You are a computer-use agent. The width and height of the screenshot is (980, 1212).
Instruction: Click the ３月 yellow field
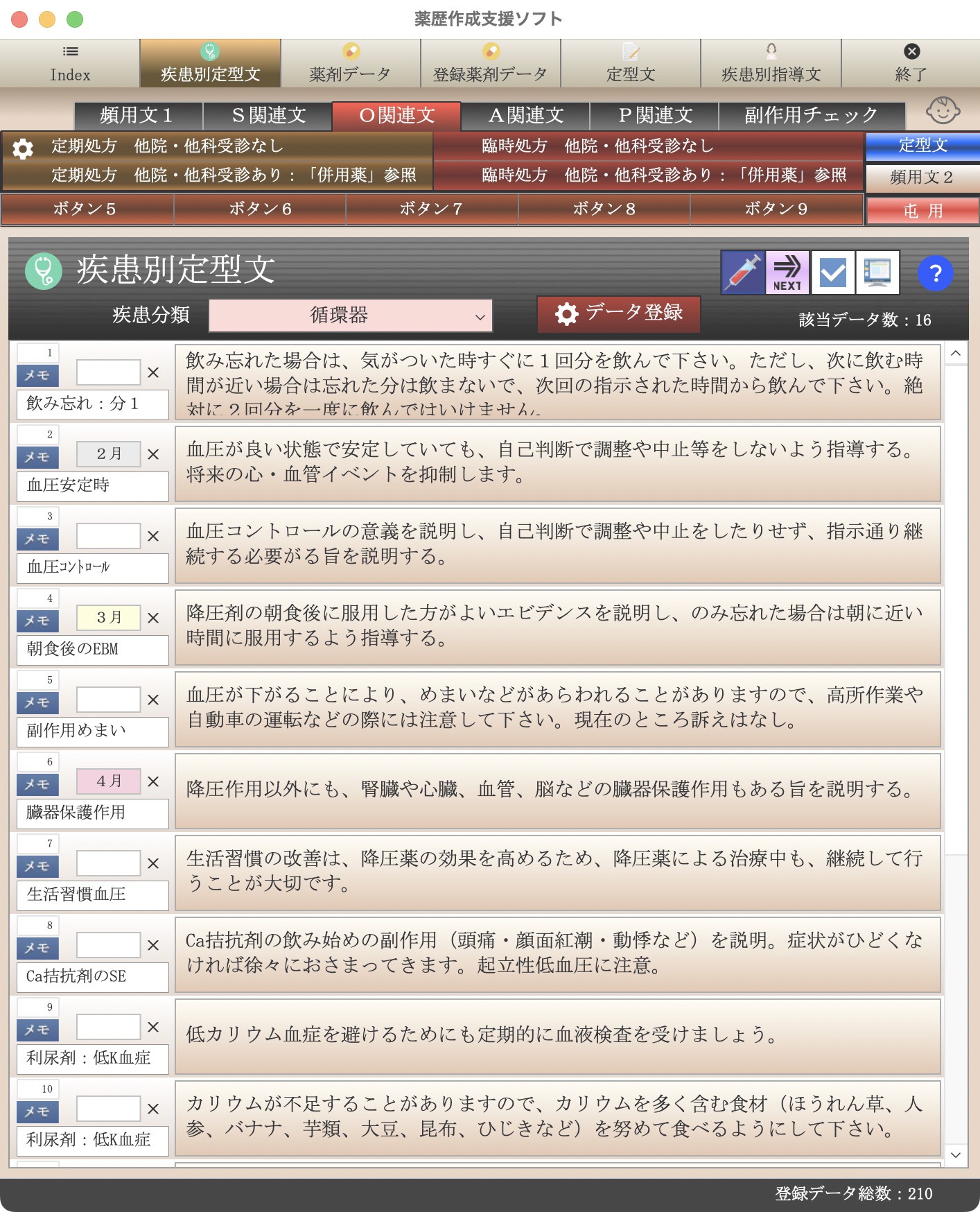click(108, 617)
